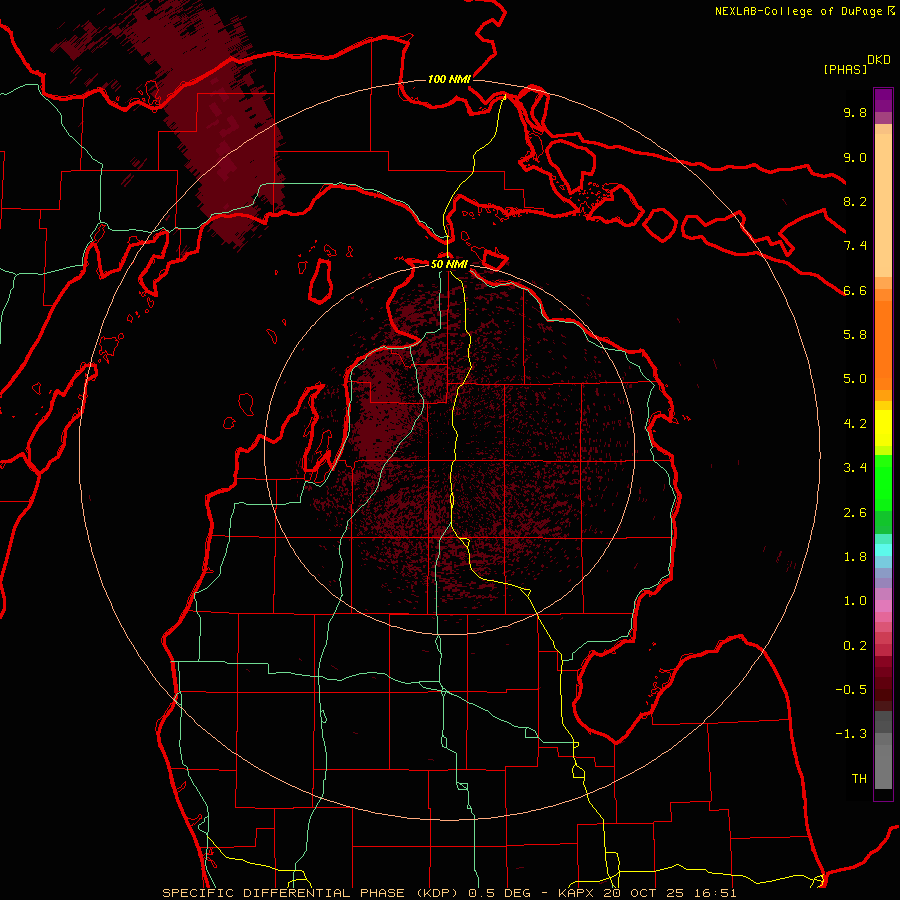Click the 2.6 scale value
Screen dimensions: 900x900
pos(855,513)
